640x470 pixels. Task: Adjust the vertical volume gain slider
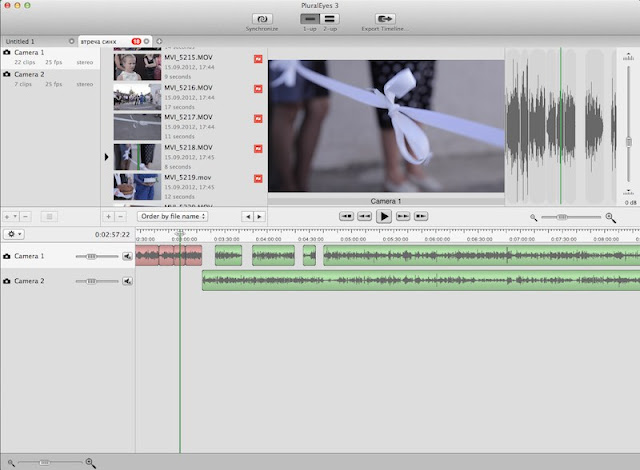629,142
